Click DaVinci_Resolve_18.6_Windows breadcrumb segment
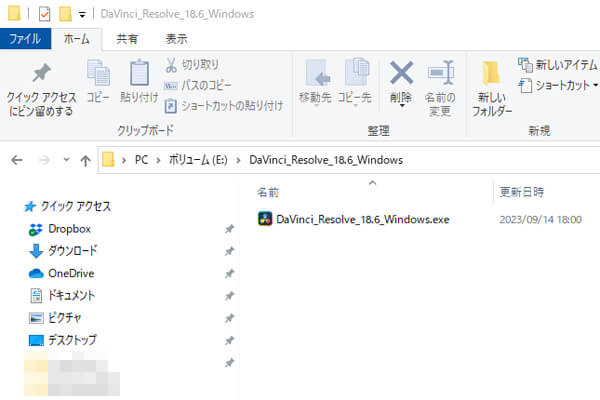The width and height of the screenshot is (600, 400). 326,160
